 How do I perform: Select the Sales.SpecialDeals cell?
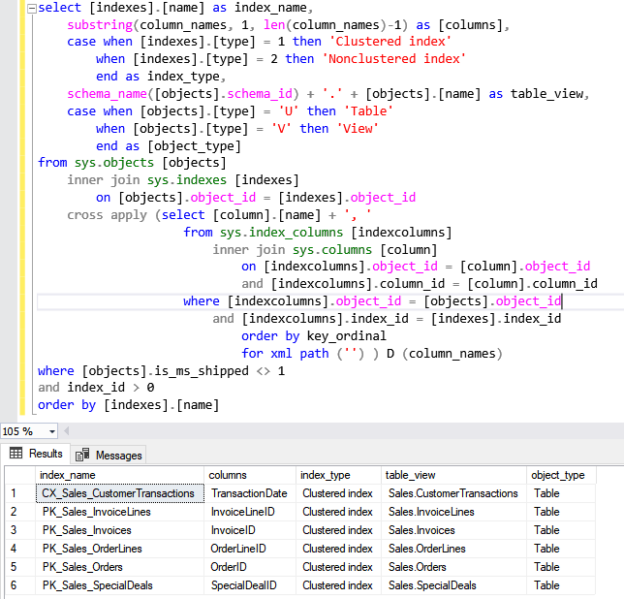click(x=454, y=585)
